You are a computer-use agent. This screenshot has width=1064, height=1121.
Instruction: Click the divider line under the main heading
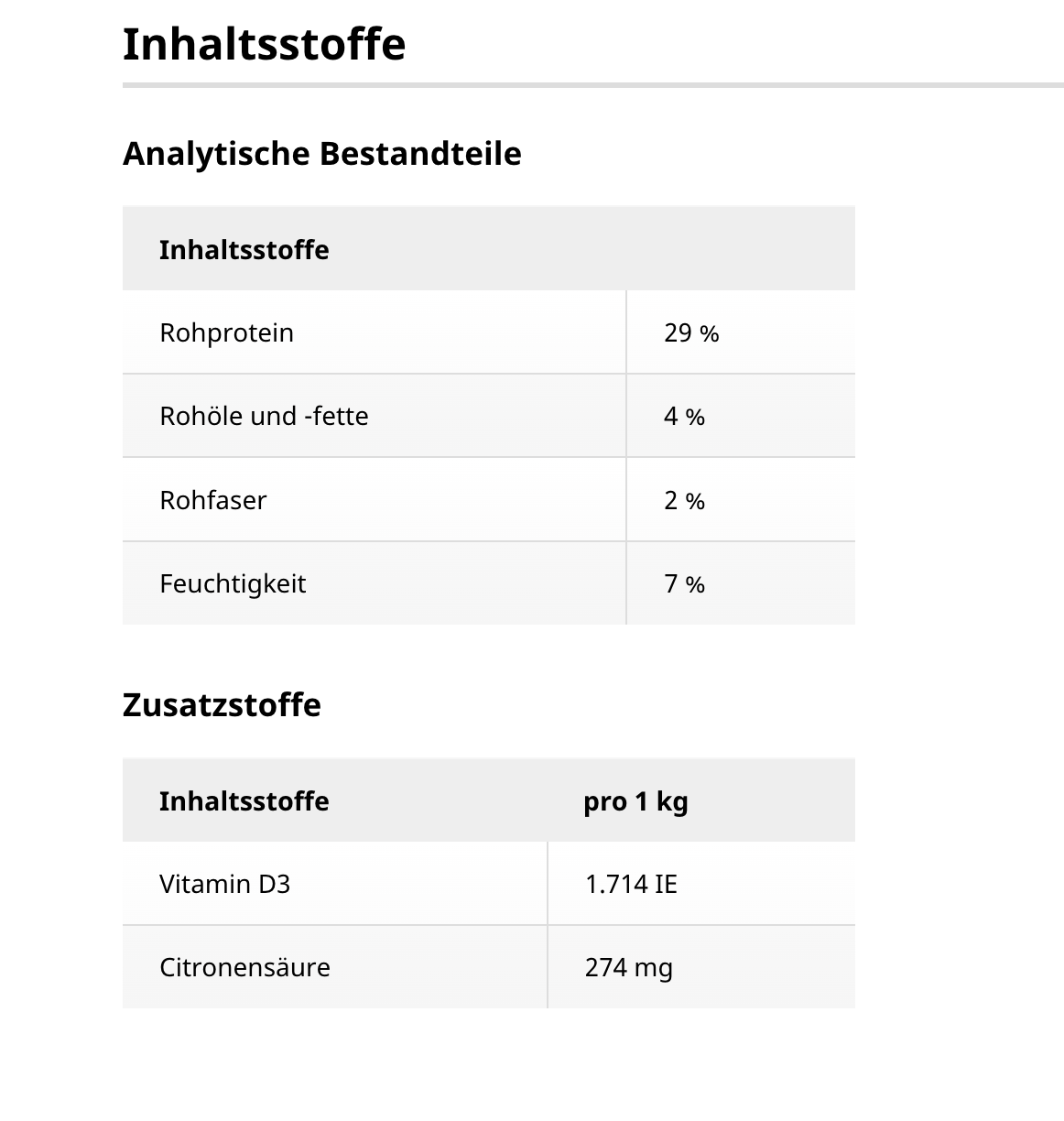(x=592, y=85)
